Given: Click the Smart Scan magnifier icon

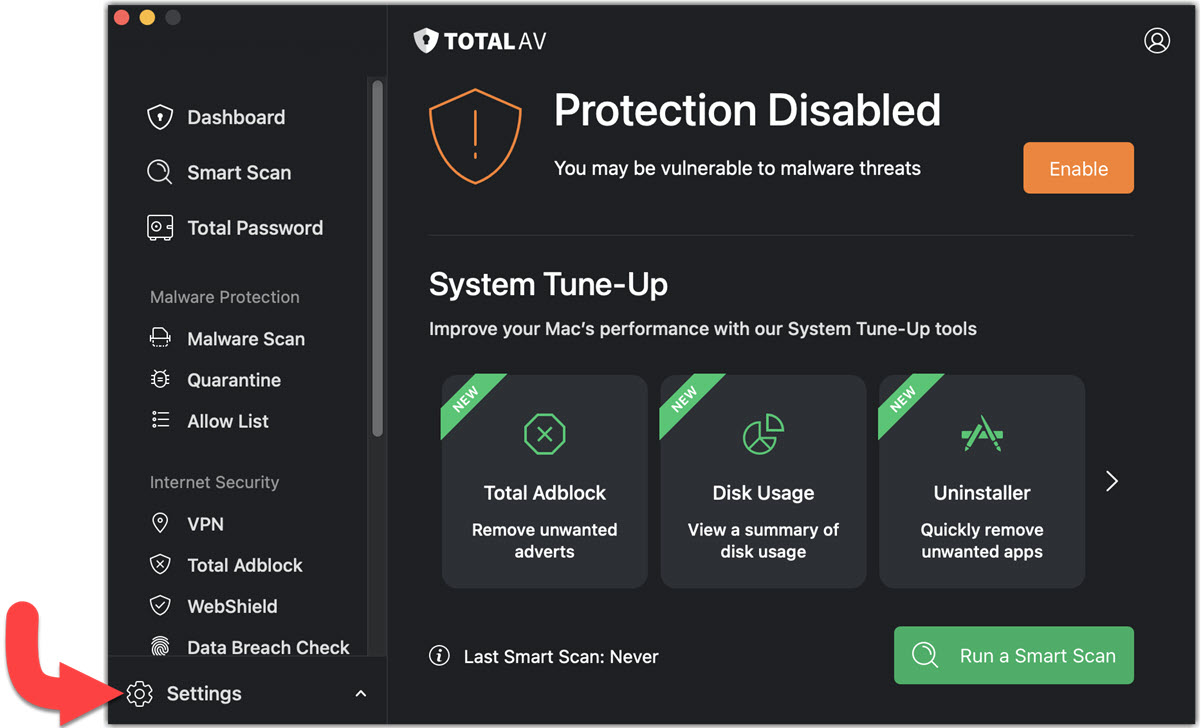Looking at the screenshot, I should [160, 172].
